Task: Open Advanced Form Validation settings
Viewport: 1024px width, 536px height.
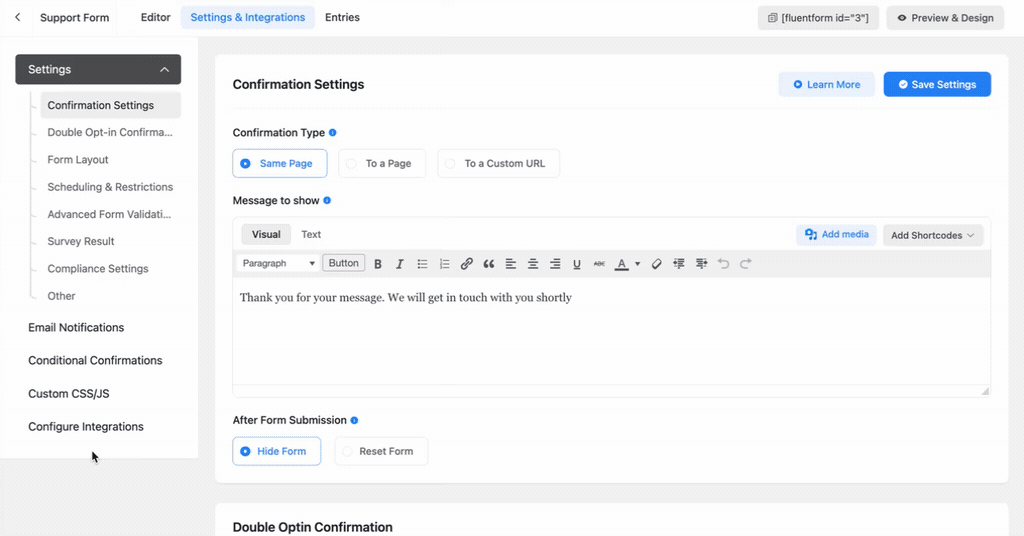Action: click(109, 214)
